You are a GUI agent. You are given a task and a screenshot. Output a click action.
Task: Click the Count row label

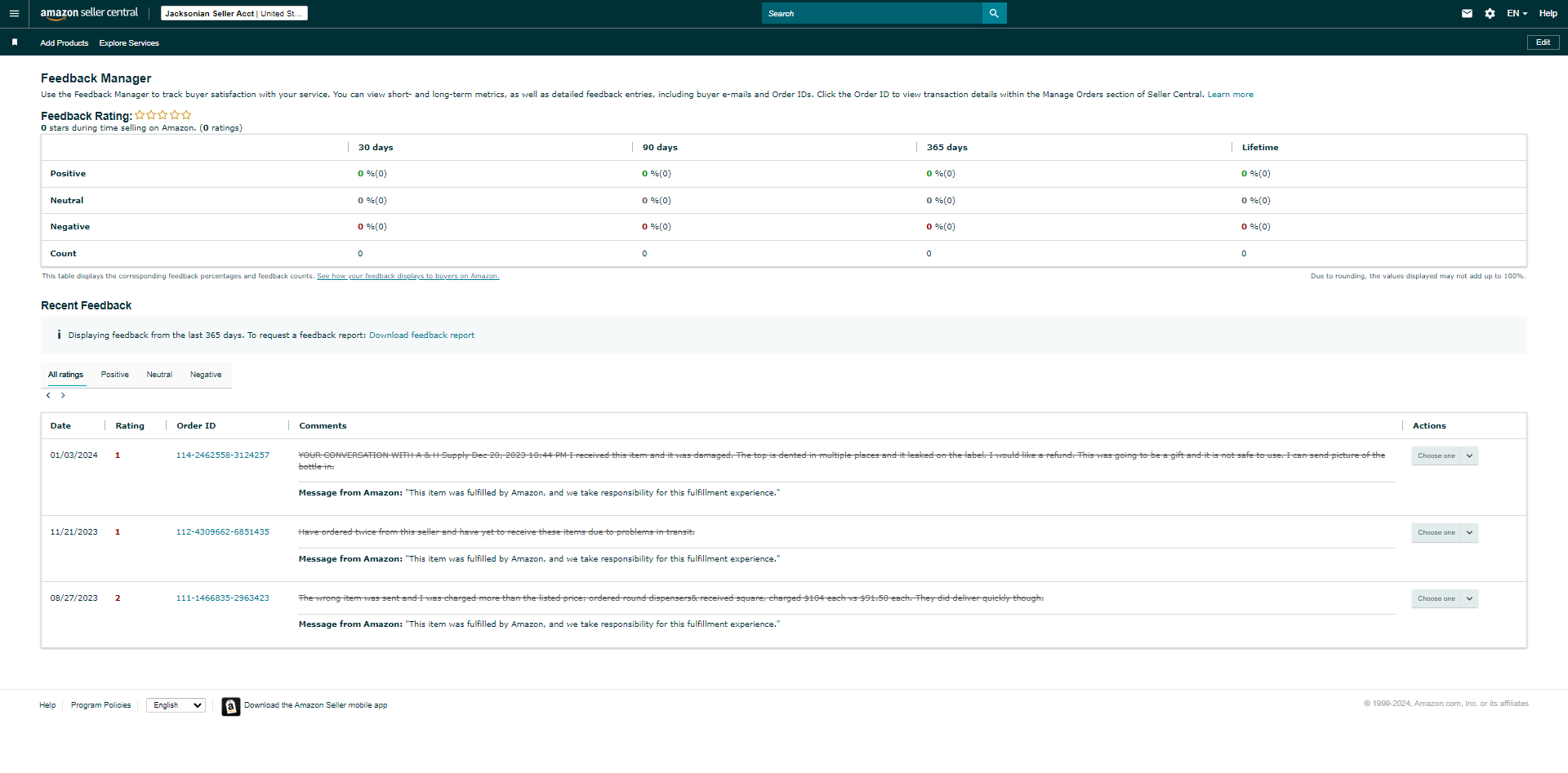63,254
